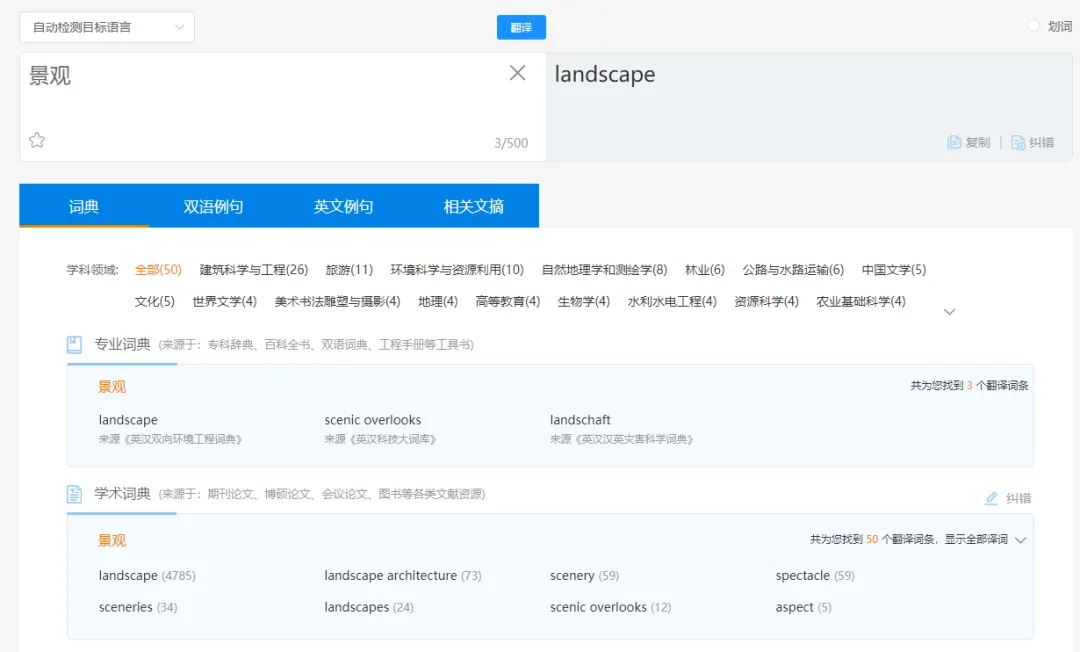Screen dimensions: 1080x652
Task: Select 全部(50) subject filter
Action: point(158,270)
